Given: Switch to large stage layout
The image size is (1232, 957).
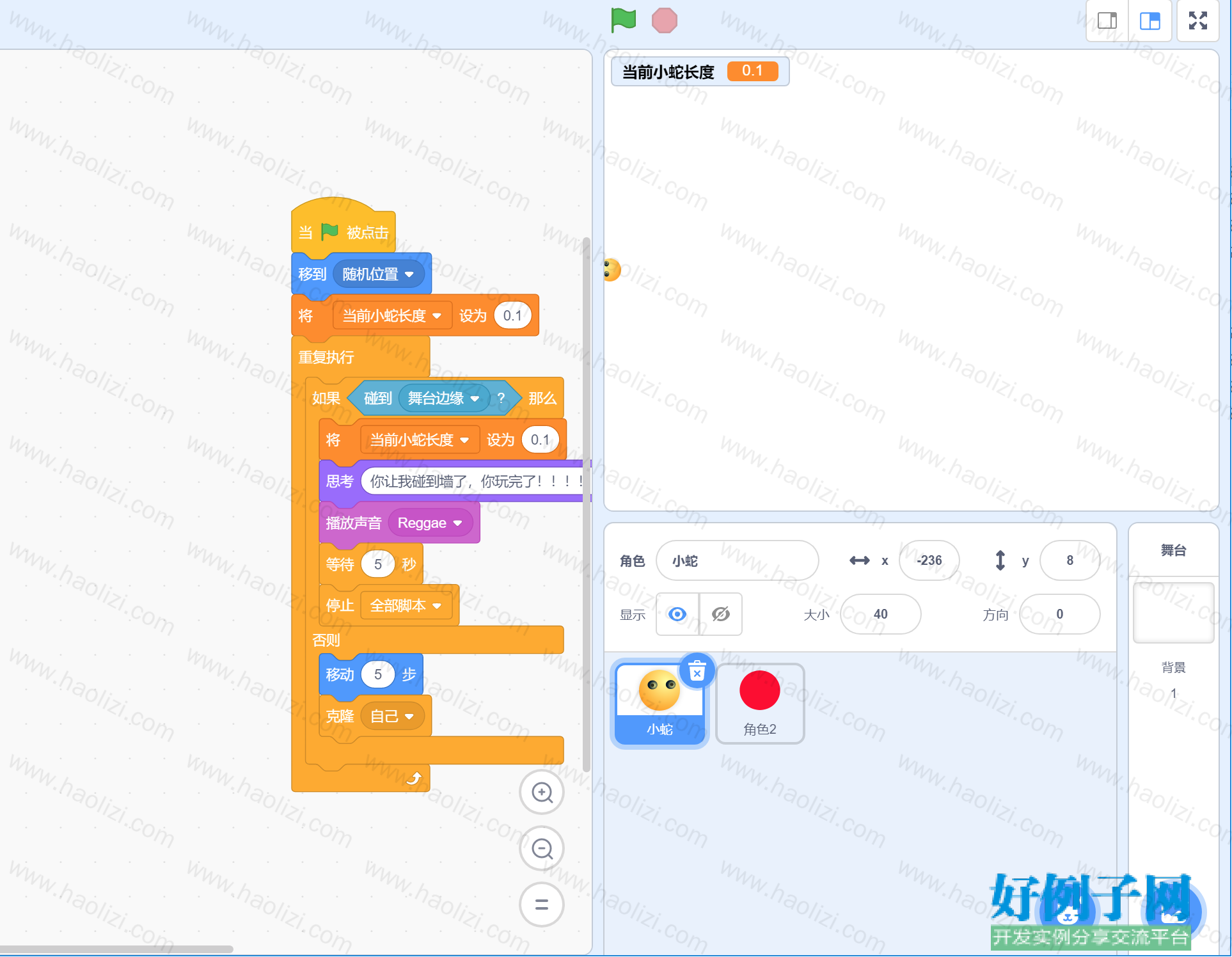Looking at the screenshot, I should [1149, 21].
